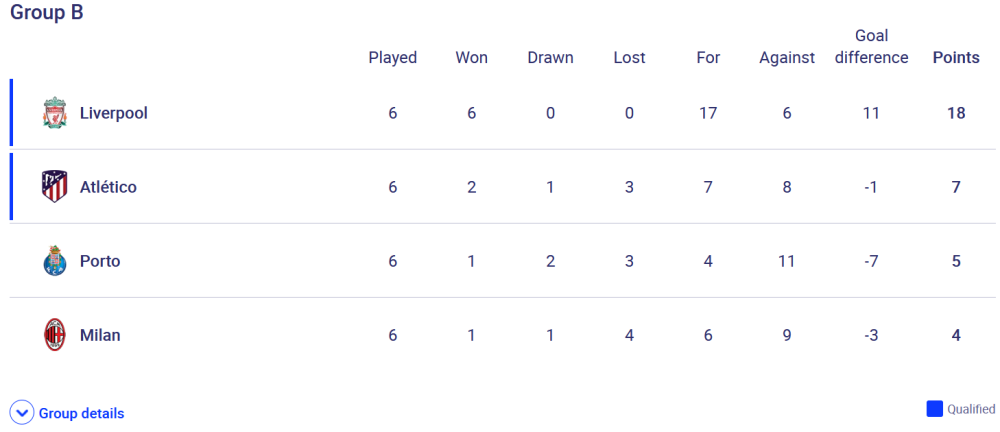Click the Liverpool club crest icon
Viewport: 1000px width, 432px height.
tap(54, 113)
